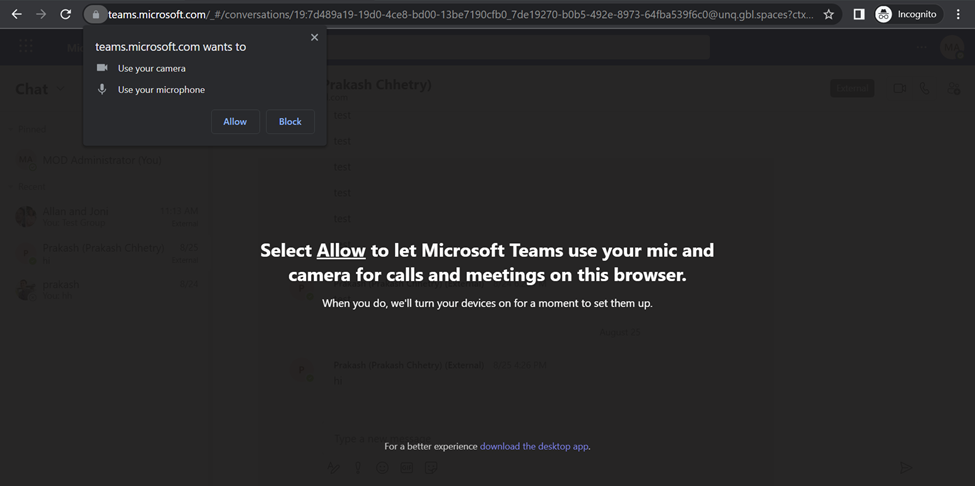Click the browser forward arrow
This screenshot has width=975, height=486.
[x=41, y=14]
